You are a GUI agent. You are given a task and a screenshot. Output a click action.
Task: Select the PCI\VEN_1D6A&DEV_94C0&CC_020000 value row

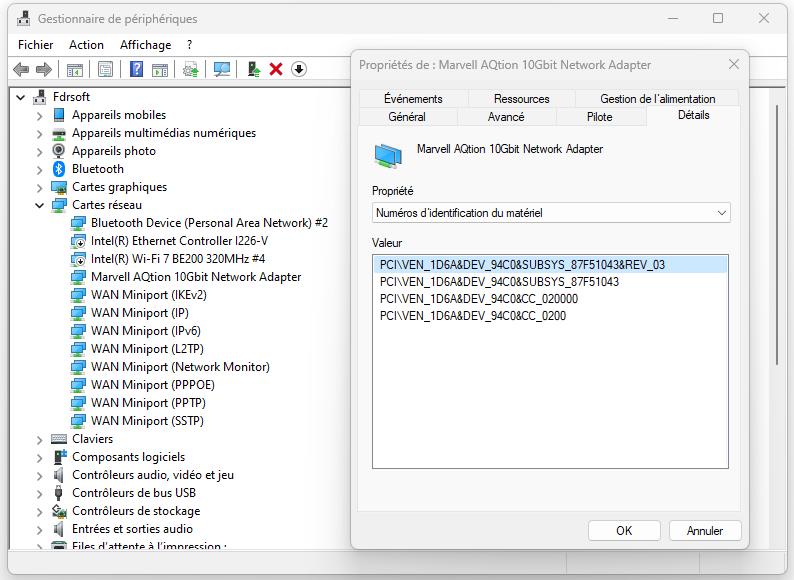click(x=479, y=299)
